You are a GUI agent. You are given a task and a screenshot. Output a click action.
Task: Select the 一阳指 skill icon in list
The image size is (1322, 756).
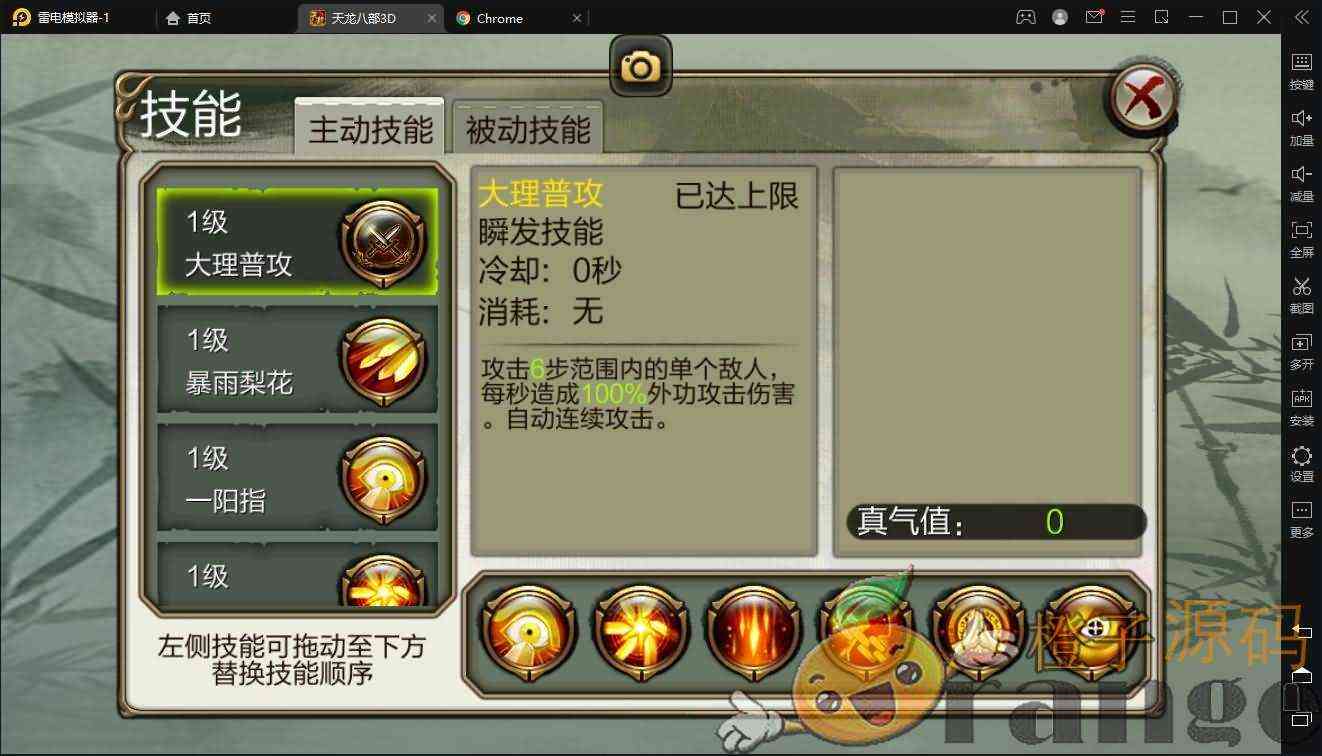pos(383,478)
